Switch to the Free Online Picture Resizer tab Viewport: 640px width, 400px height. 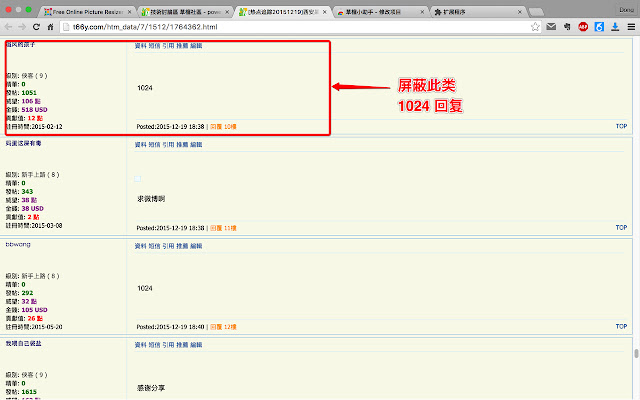(x=87, y=12)
